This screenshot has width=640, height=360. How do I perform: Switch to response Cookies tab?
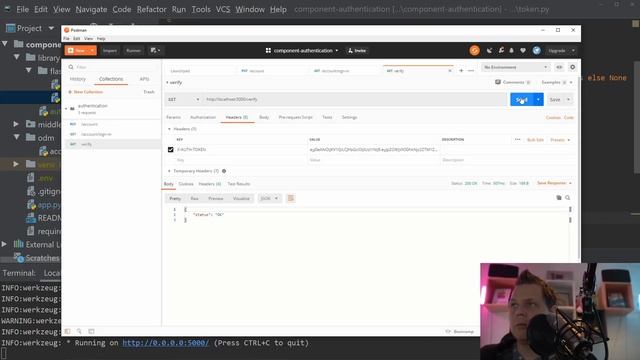click(186, 184)
